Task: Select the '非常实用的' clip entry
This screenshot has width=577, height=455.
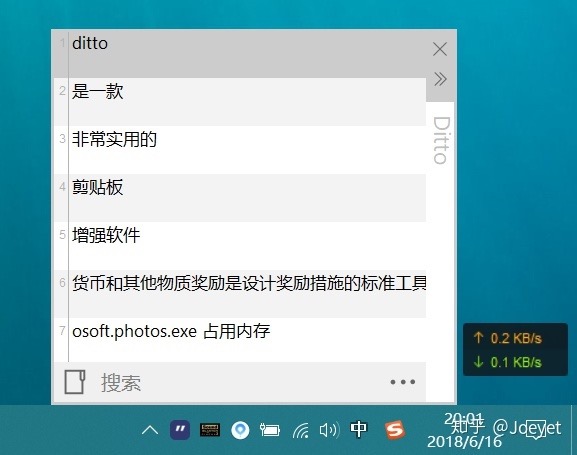Action: (240, 150)
